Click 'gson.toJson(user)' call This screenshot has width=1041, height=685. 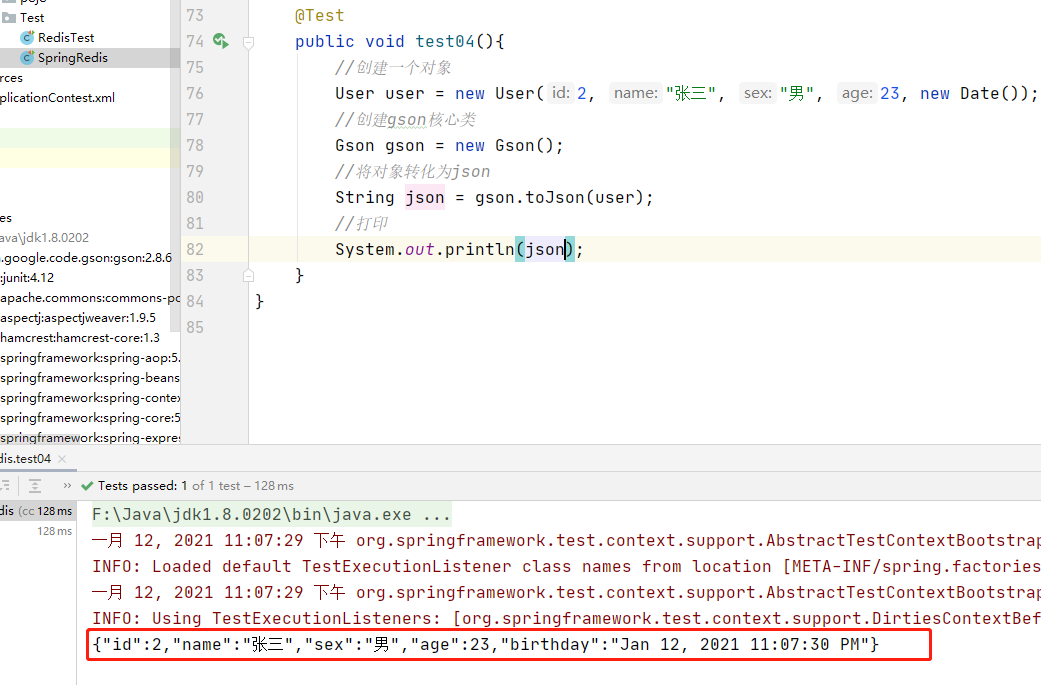pos(559,198)
